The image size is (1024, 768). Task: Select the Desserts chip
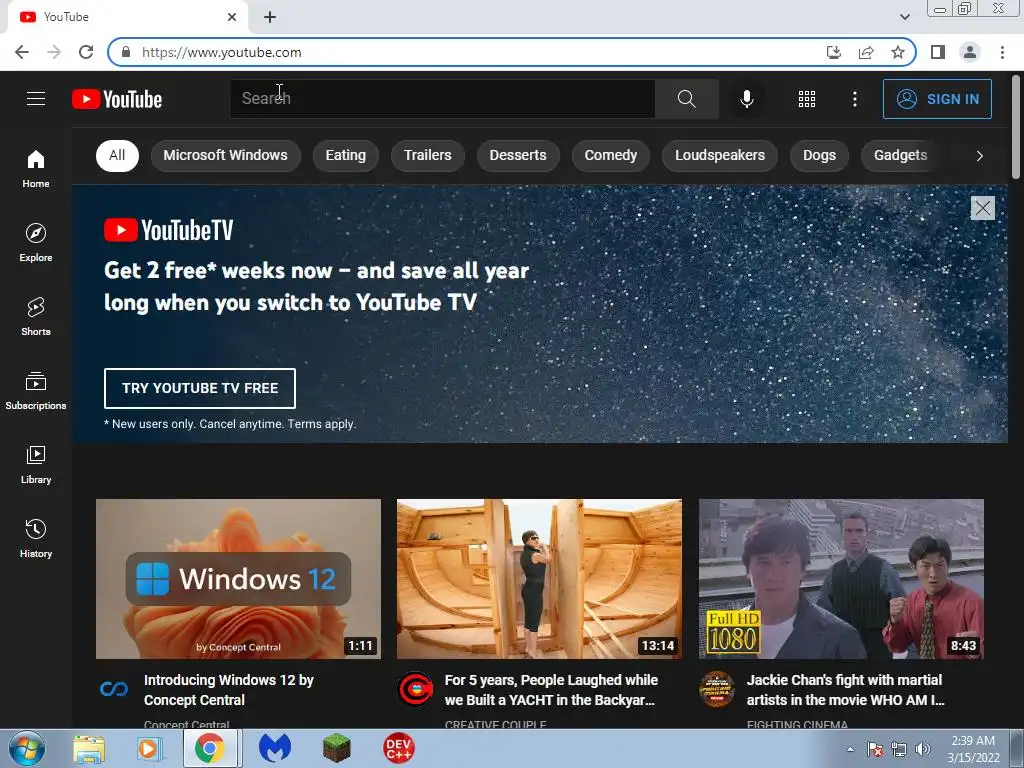tap(518, 155)
